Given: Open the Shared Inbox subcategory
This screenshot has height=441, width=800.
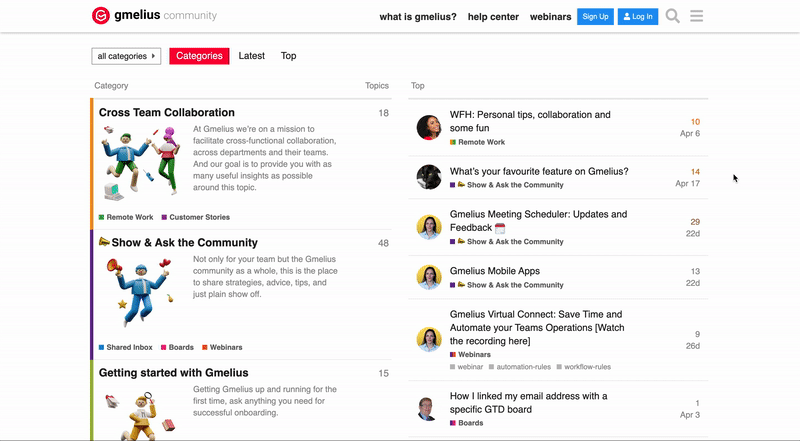Looking at the screenshot, I should pos(126,348).
